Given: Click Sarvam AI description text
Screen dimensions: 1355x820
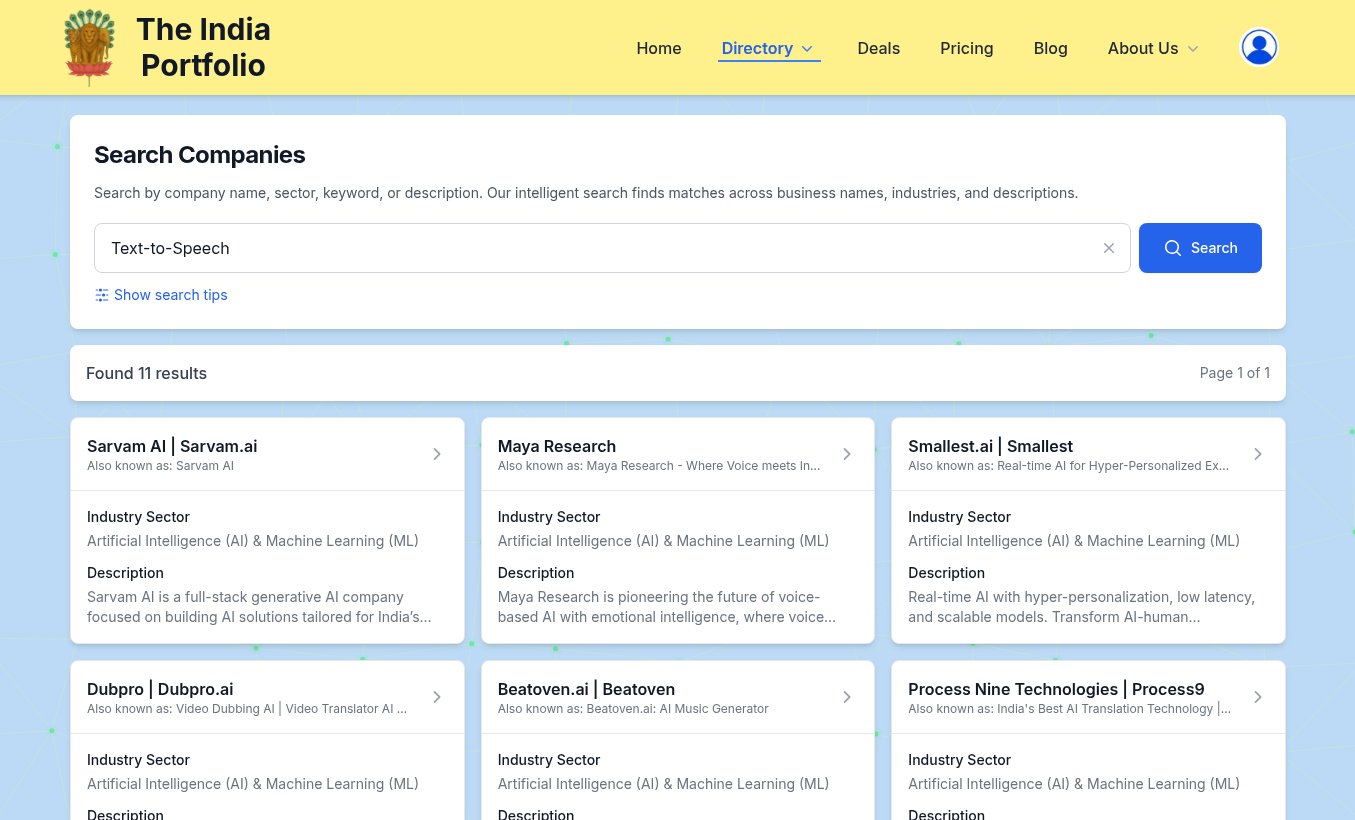Looking at the screenshot, I should click(x=259, y=607).
